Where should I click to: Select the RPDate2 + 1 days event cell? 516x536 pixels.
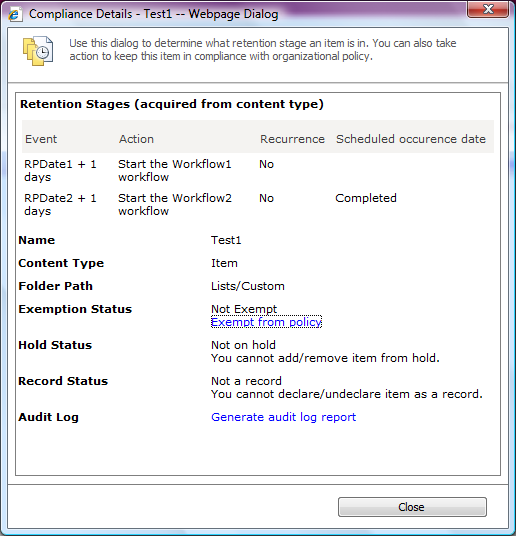[x=60, y=204]
